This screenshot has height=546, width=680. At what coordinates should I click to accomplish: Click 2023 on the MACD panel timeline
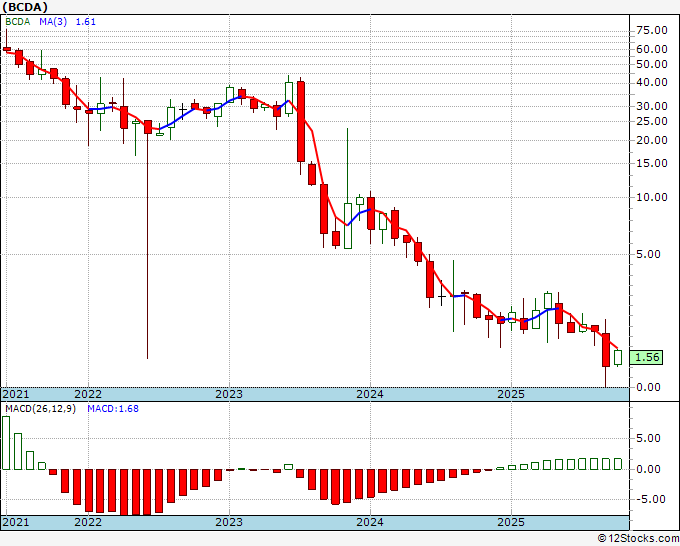(x=229, y=522)
